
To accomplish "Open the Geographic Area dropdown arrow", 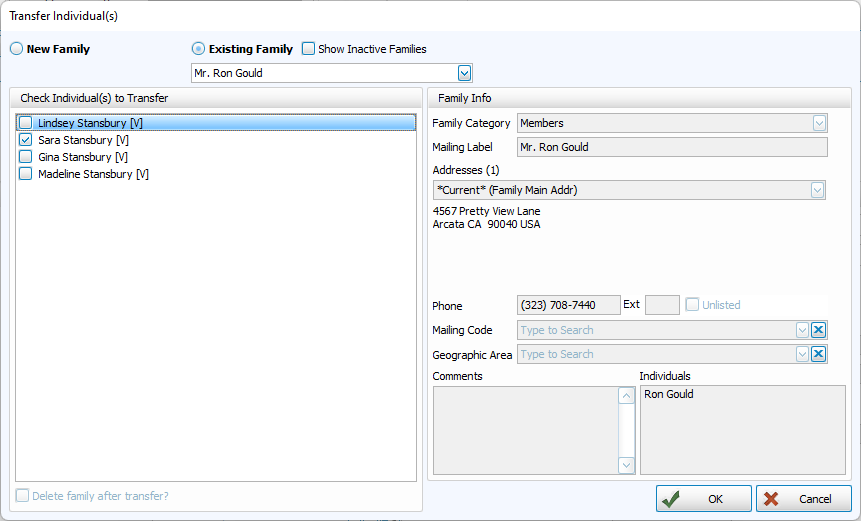I will 802,354.
